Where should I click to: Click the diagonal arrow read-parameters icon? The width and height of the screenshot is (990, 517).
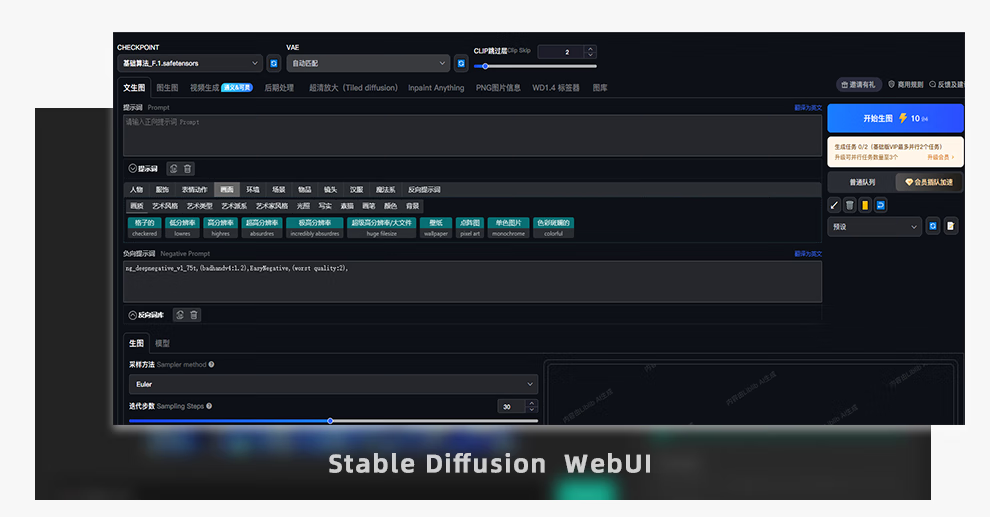(x=834, y=205)
